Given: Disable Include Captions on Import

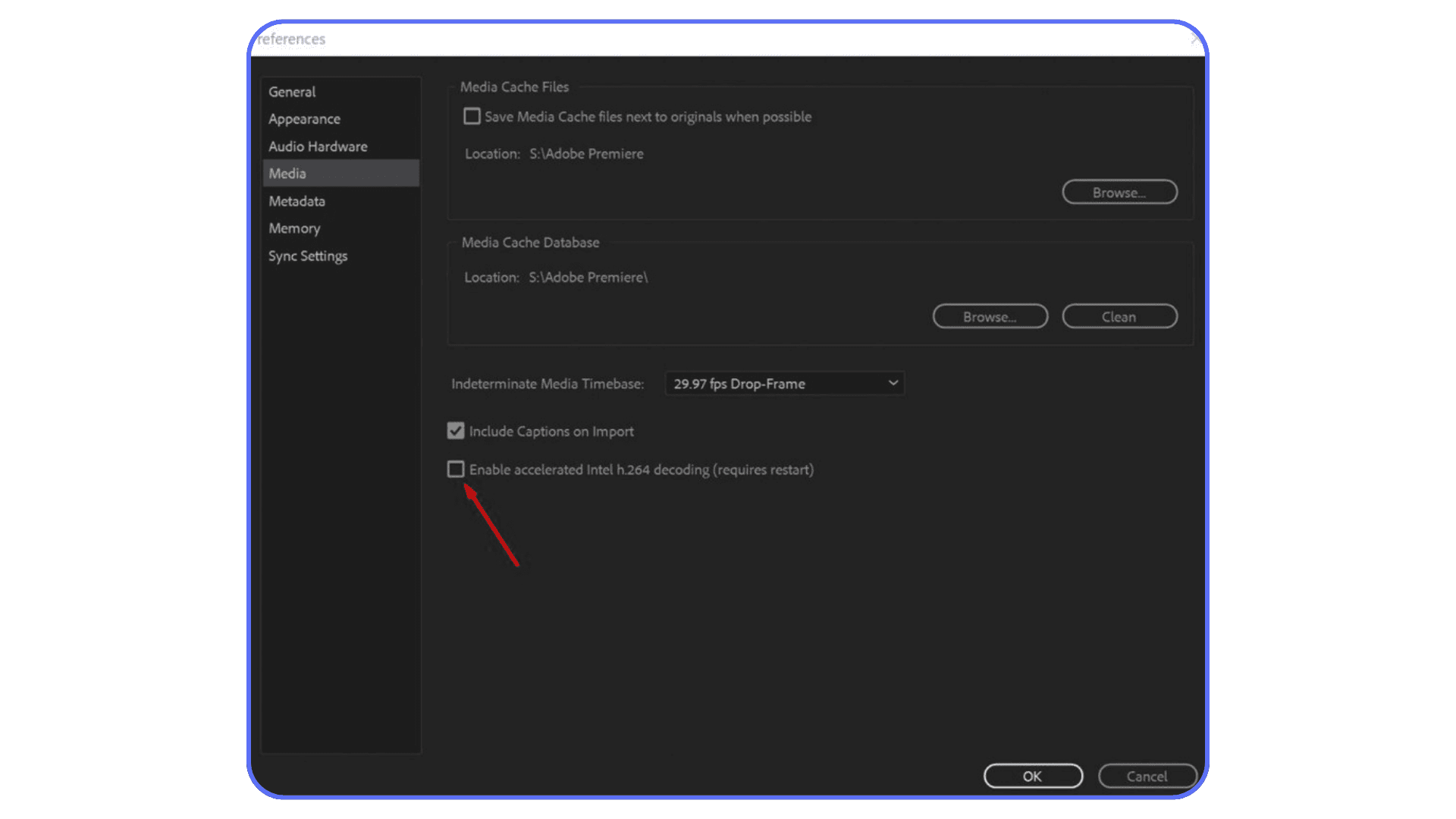Looking at the screenshot, I should click(455, 431).
